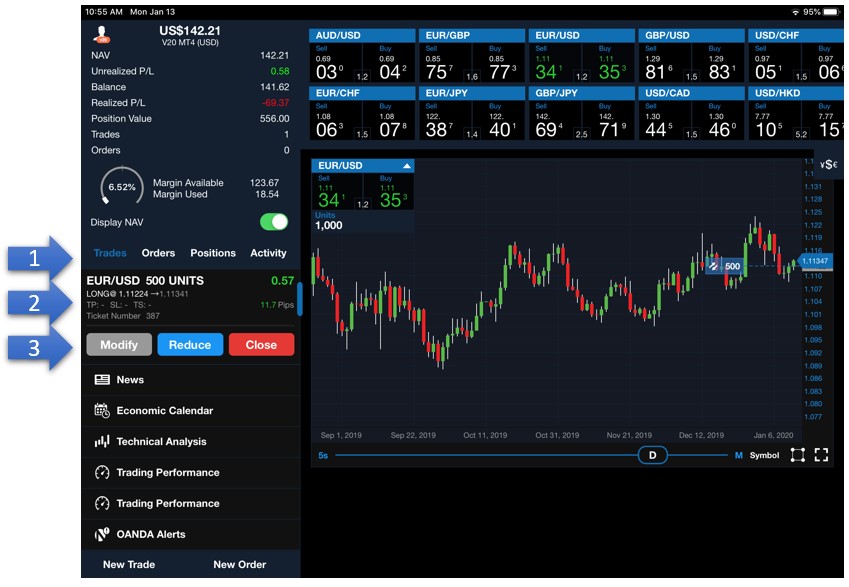Image resolution: width=849 pixels, height=587 pixels.
Task: Tap the 6.52% margin gauge
Action: click(122, 187)
